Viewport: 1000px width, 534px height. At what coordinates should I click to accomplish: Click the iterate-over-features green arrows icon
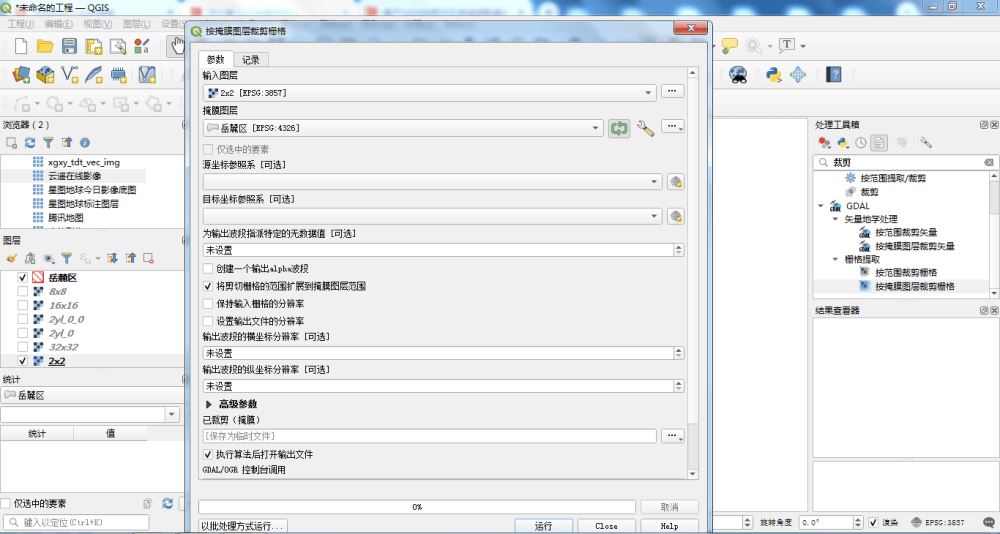point(619,128)
